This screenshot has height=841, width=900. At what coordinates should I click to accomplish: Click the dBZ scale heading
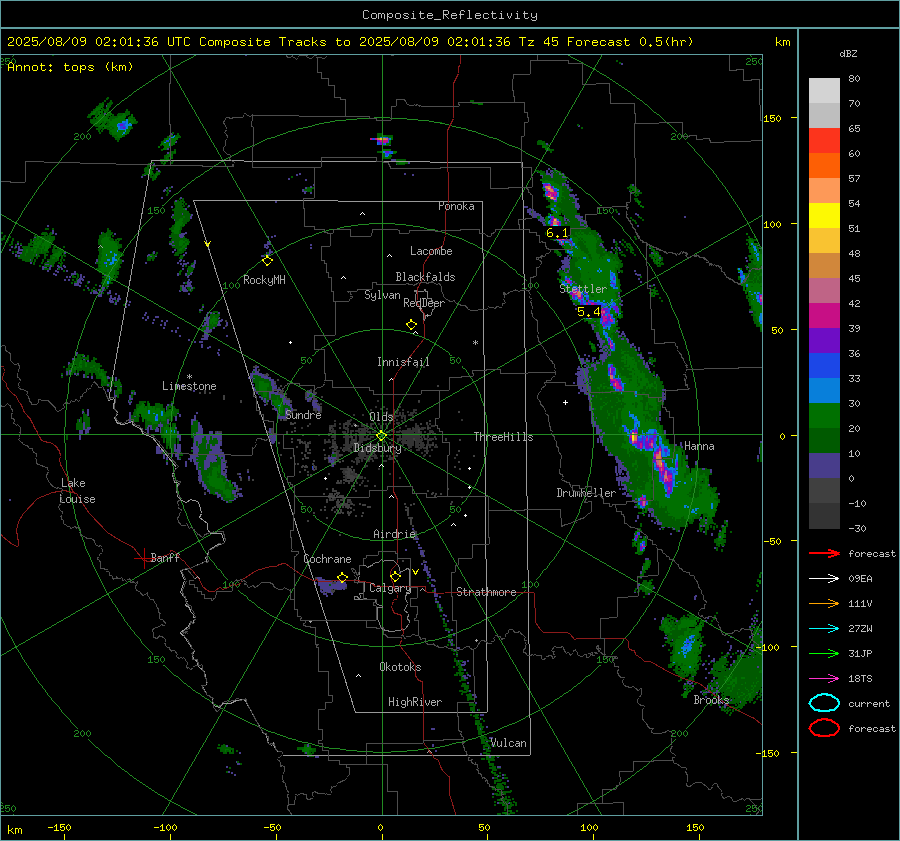click(848, 54)
